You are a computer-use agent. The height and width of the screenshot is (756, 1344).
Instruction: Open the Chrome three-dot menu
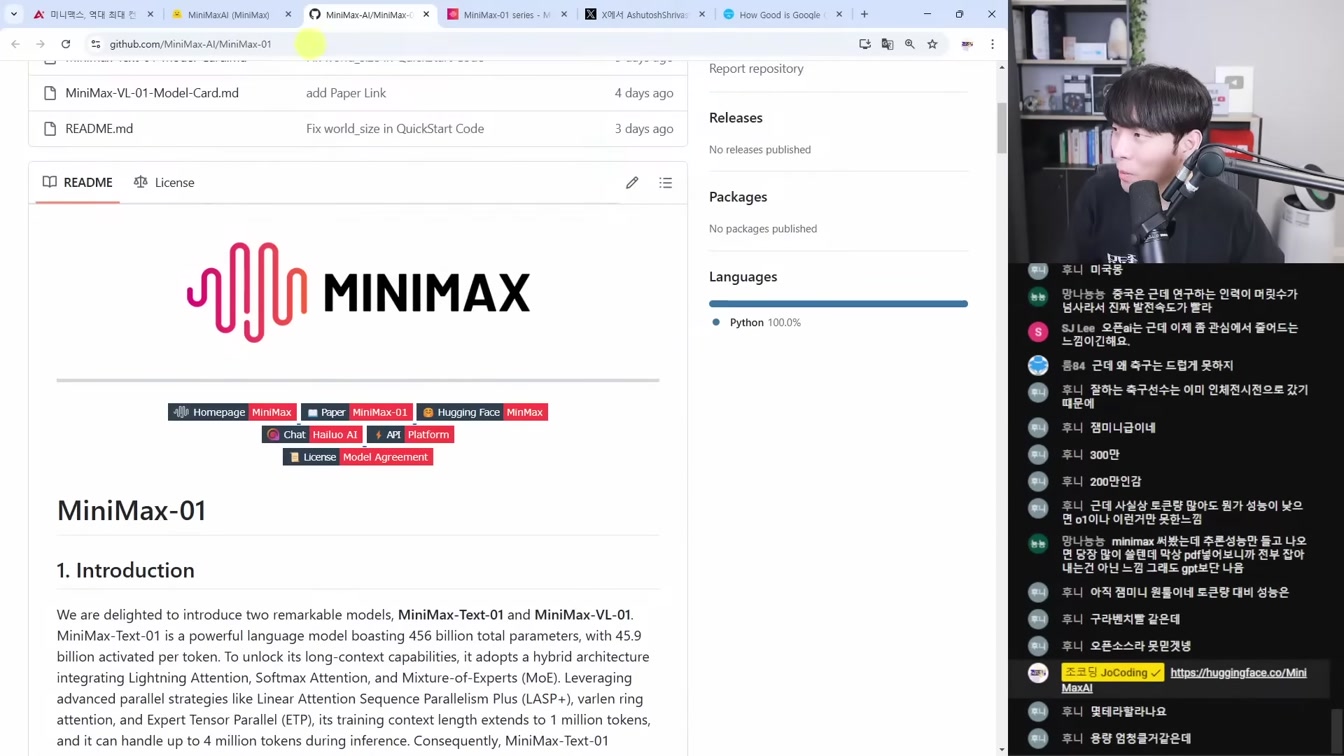coord(992,44)
